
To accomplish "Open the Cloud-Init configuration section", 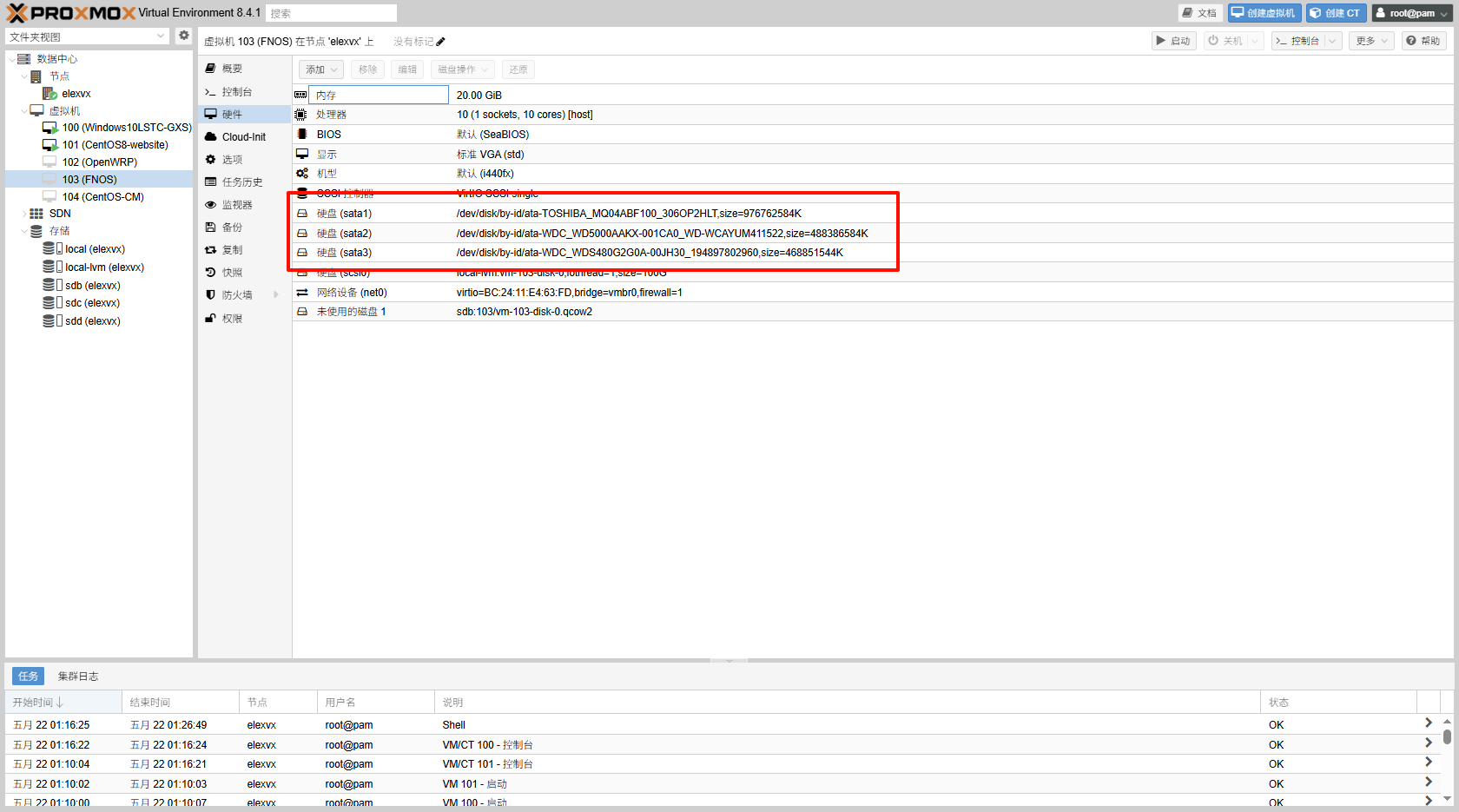I will point(243,137).
